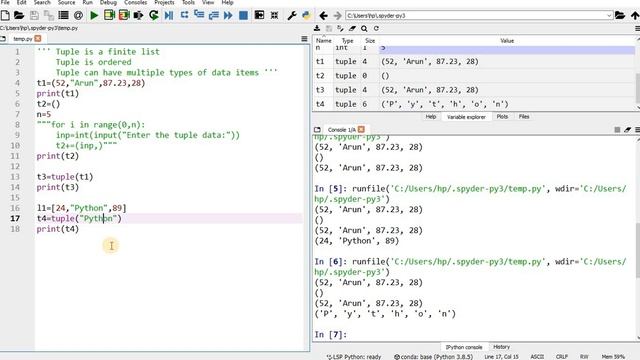Open the file list toolbar icon

tap(63, 16)
